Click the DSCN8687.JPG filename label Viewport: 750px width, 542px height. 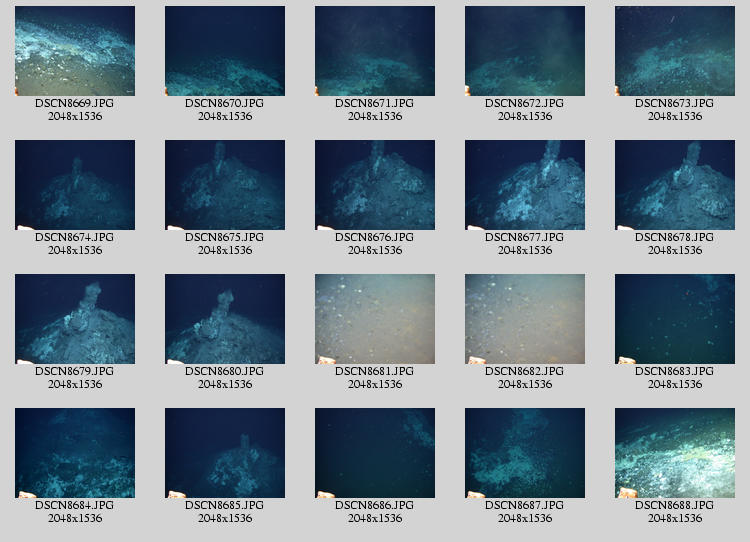coord(525,506)
